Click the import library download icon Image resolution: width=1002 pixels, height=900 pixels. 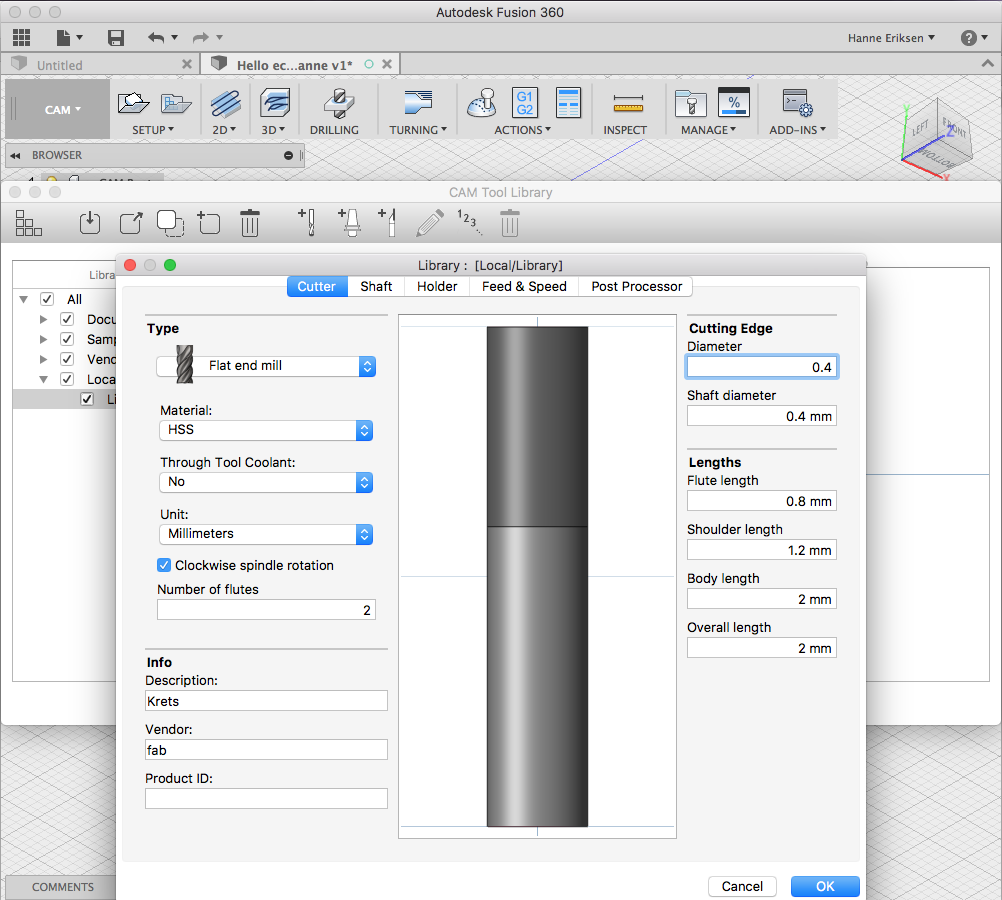tap(89, 223)
